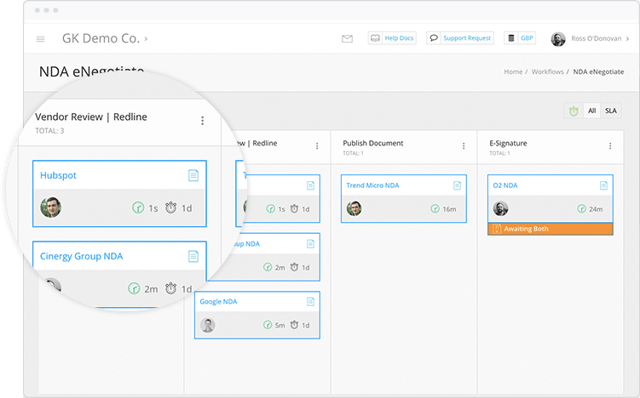Open the hamburger menu icon

coord(40,39)
